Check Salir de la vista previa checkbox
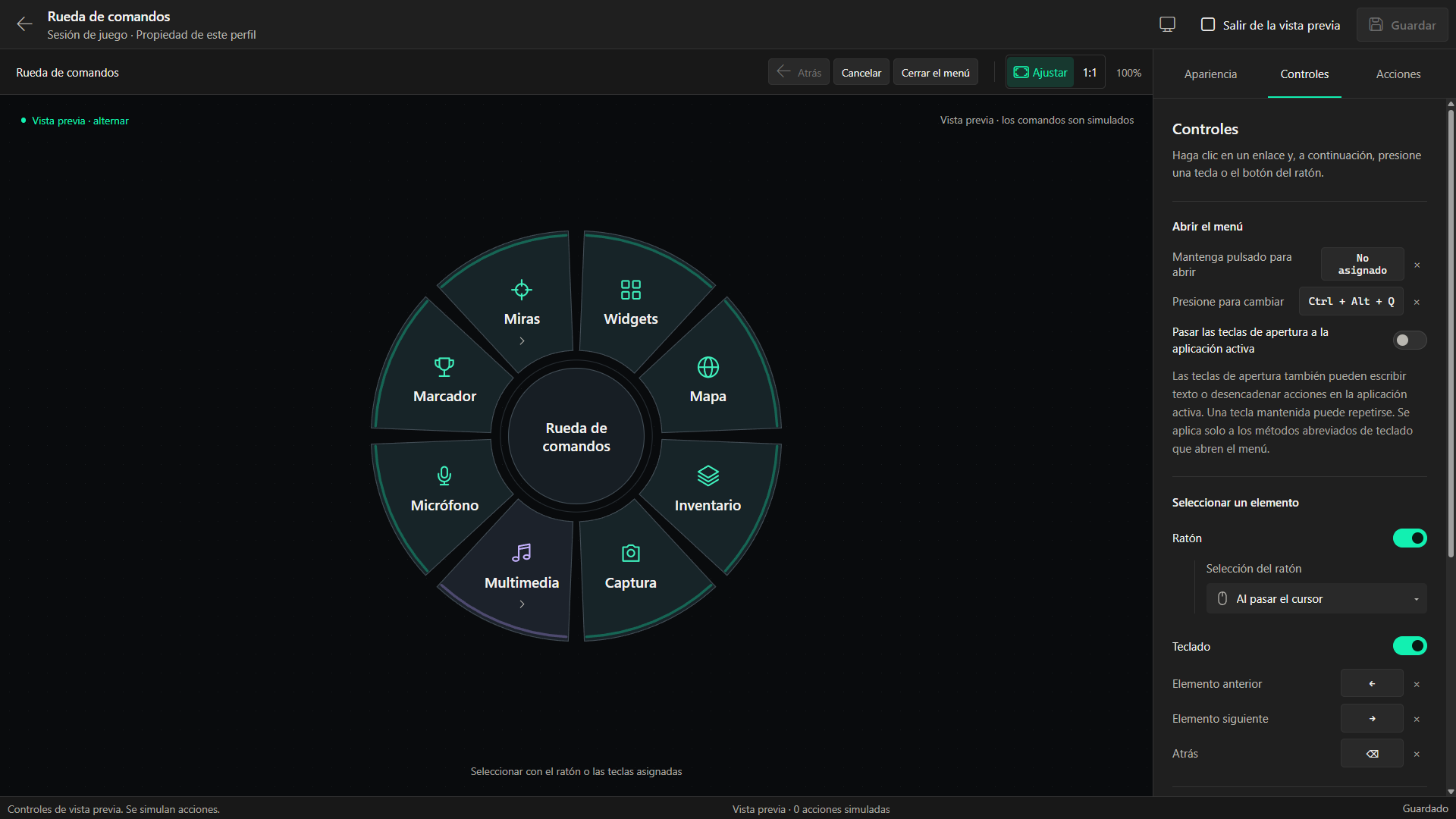This screenshot has height=819, width=1456. pos(1208,24)
